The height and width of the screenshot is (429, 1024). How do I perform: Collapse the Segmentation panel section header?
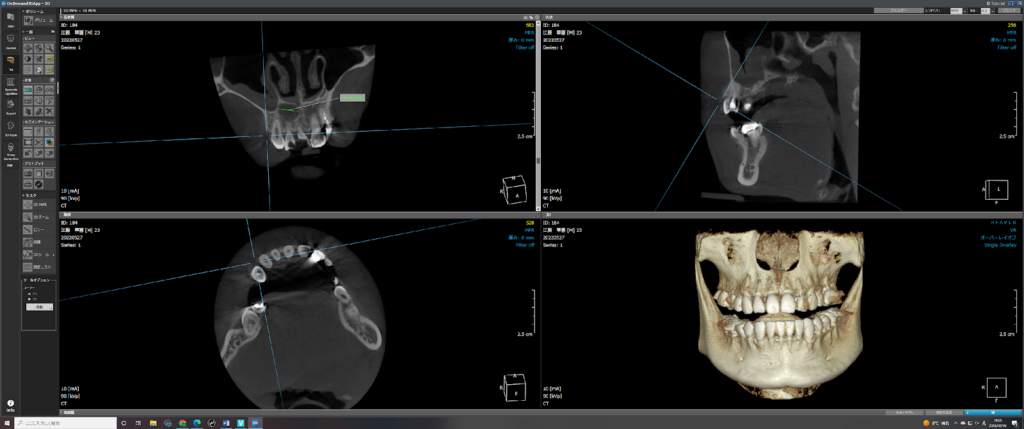click(x=38, y=122)
